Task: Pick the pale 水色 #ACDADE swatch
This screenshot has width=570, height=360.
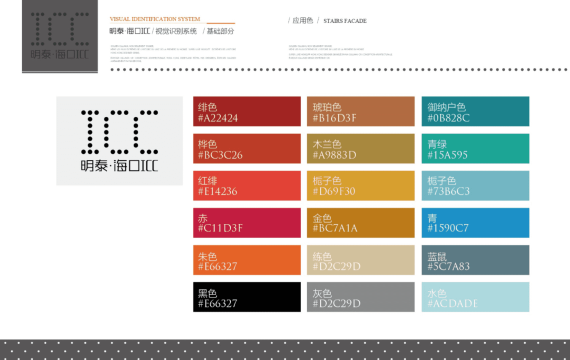Action: pos(475,297)
